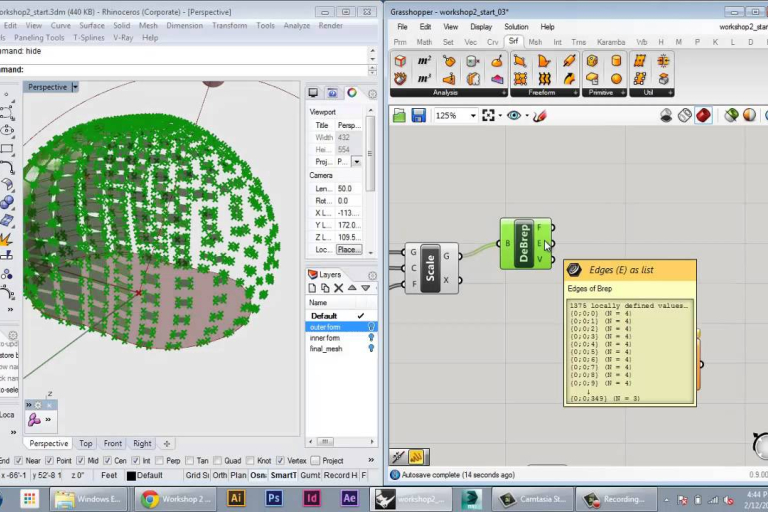Toggle the Near osnap checkbox
Viewport: 768px width, 512px height.
pyautogui.click(x=19, y=461)
